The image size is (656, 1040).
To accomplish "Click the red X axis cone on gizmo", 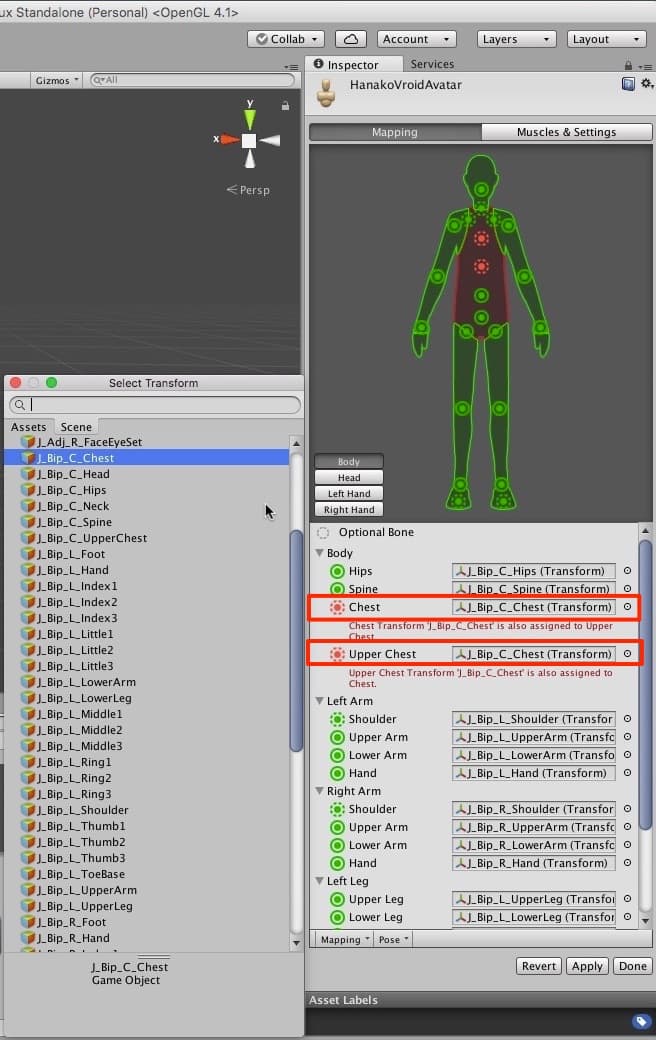I will tap(229, 140).
